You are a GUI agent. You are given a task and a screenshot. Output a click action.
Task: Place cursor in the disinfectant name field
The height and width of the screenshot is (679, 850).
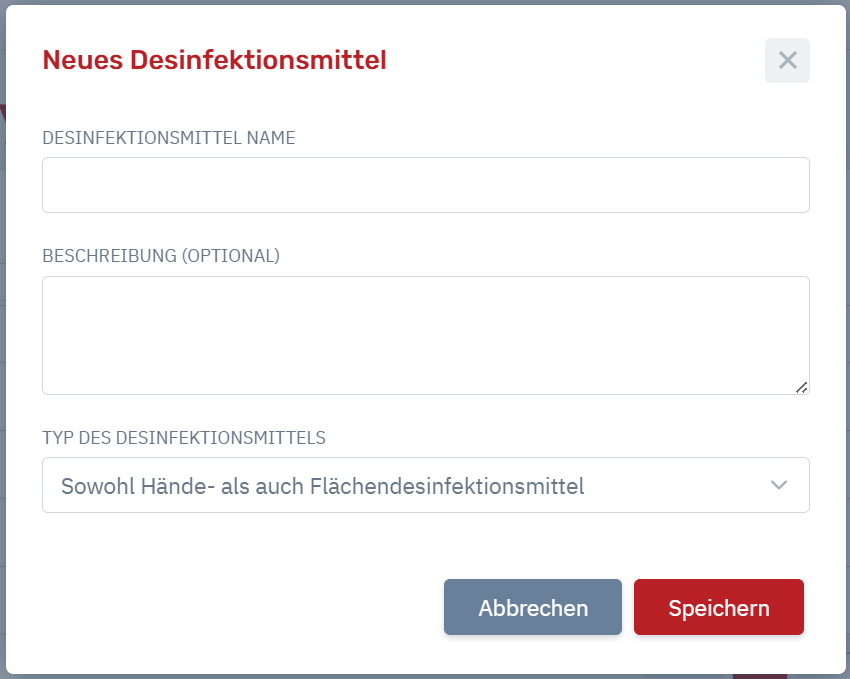tap(426, 185)
